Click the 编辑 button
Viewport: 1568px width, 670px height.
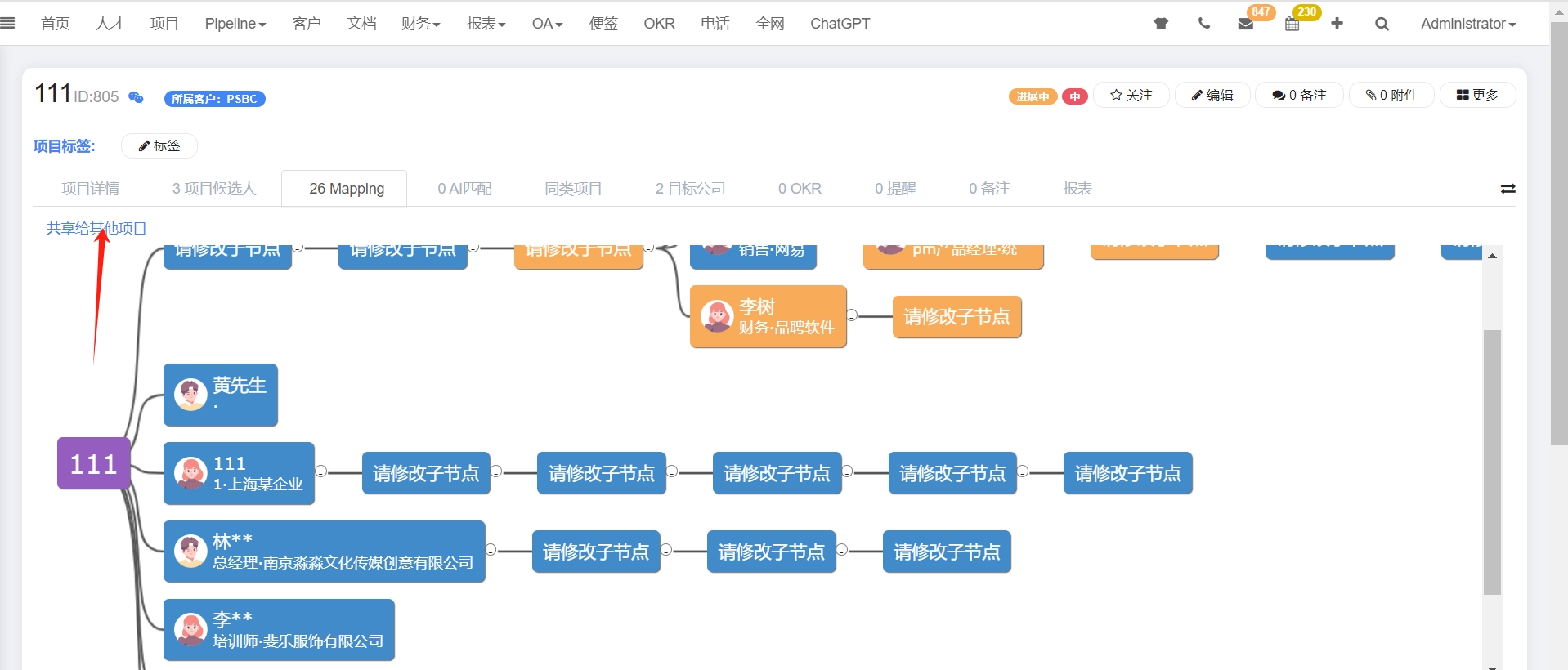[1212, 95]
